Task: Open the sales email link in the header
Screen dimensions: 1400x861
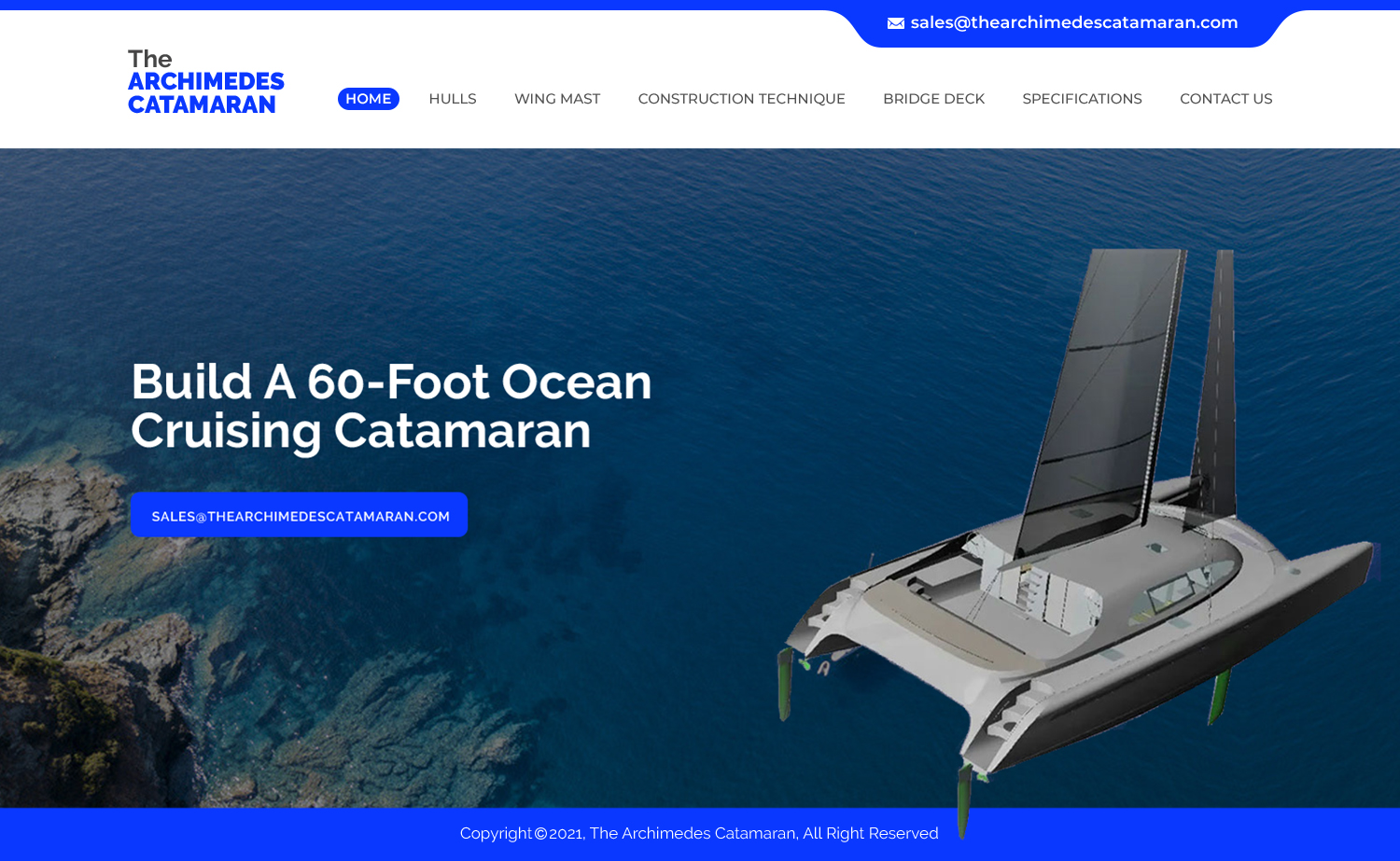Action: point(1073,22)
